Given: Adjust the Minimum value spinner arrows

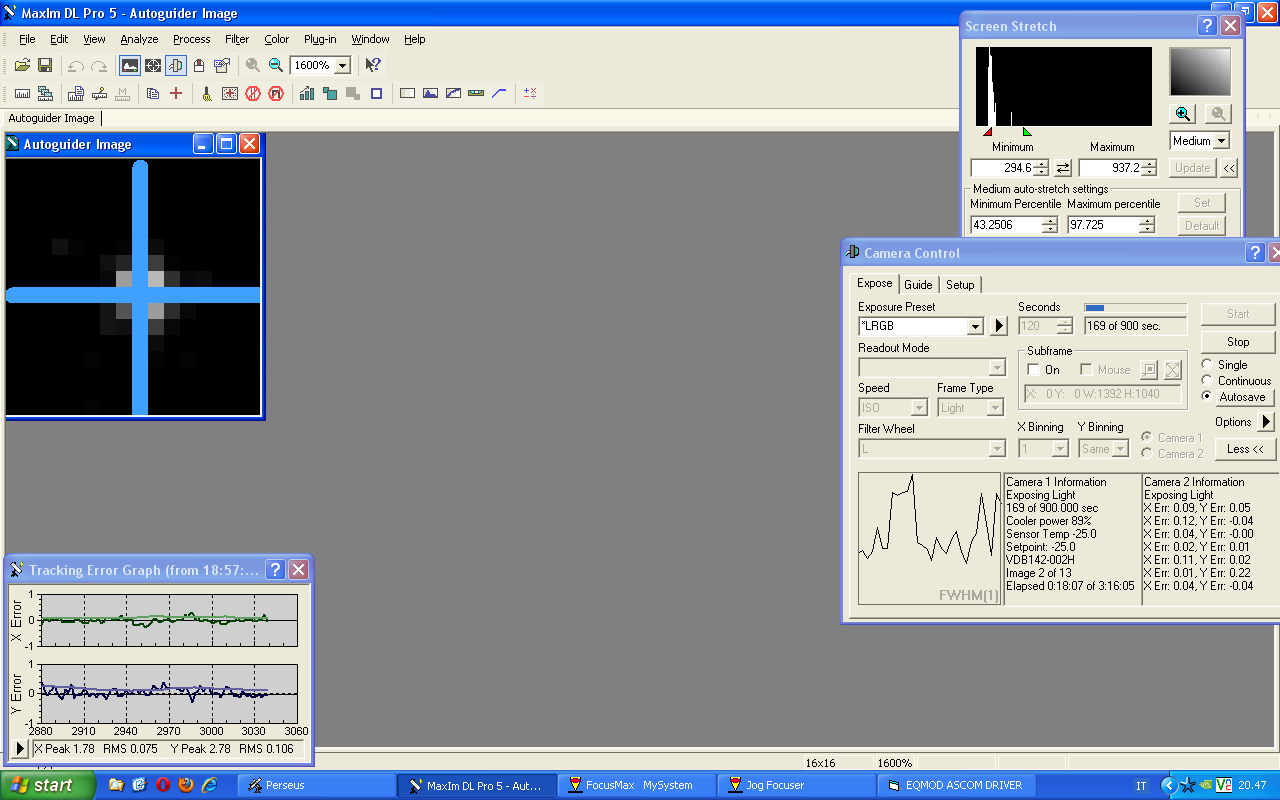Looking at the screenshot, I should tap(1041, 168).
